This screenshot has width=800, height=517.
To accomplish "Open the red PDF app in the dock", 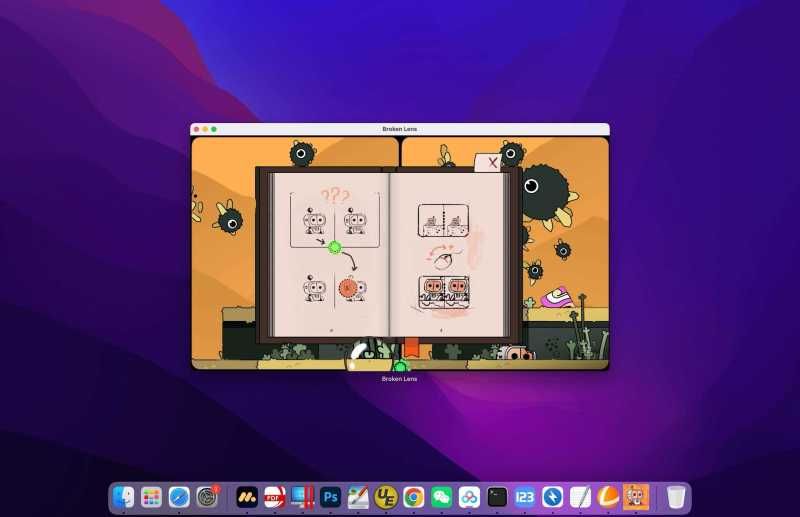I will [x=275, y=497].
